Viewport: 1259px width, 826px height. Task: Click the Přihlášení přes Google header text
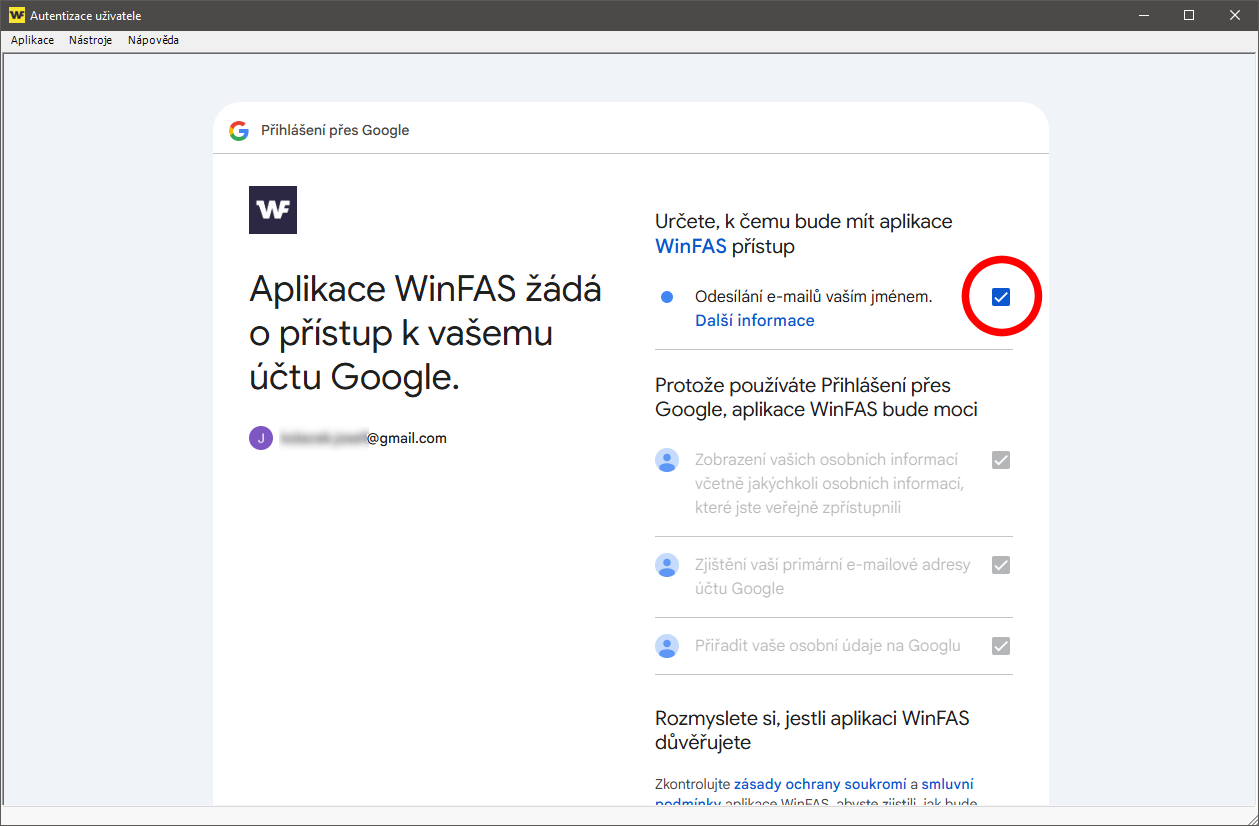335,130
